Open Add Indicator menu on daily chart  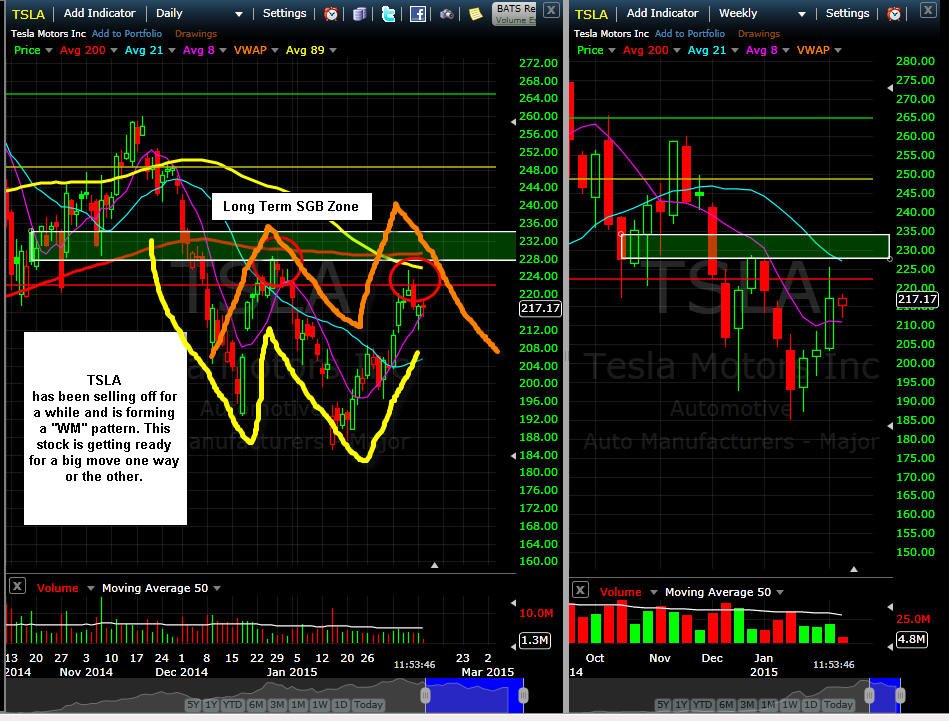click(99, 13)
